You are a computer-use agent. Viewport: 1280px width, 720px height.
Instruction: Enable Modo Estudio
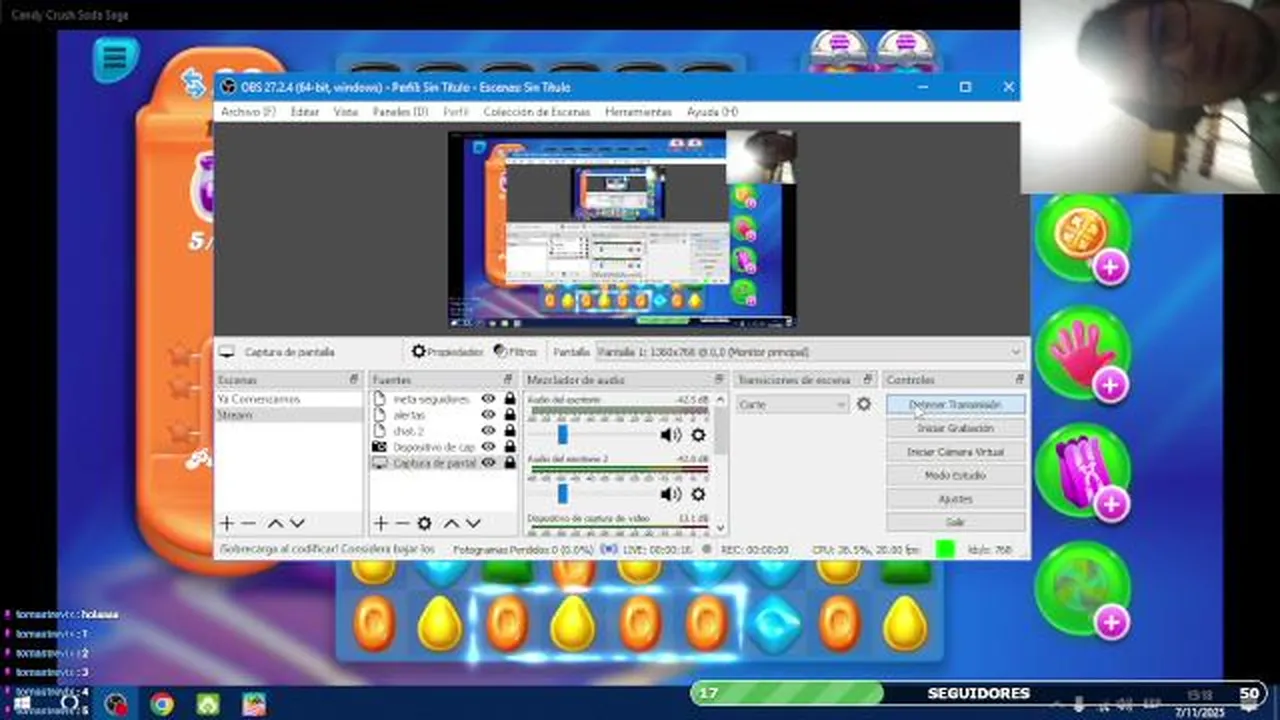click(x=955, y=475)
